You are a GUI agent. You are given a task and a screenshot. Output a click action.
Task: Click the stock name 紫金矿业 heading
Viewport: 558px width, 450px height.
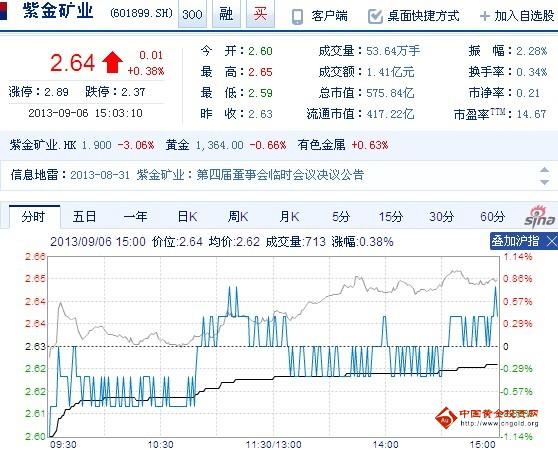click(x=58, y=10)
